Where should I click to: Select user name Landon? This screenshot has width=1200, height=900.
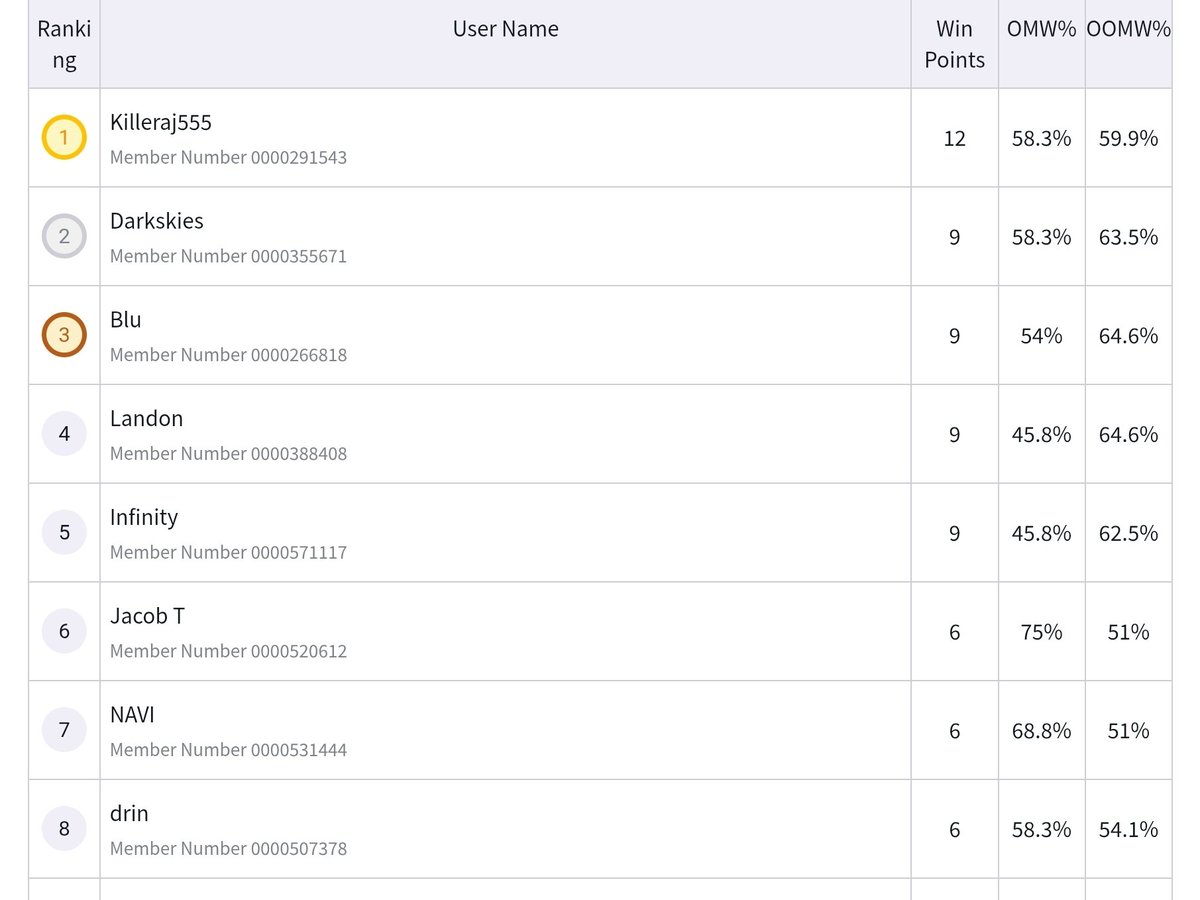pyautogui.click(x=147, y=419)
